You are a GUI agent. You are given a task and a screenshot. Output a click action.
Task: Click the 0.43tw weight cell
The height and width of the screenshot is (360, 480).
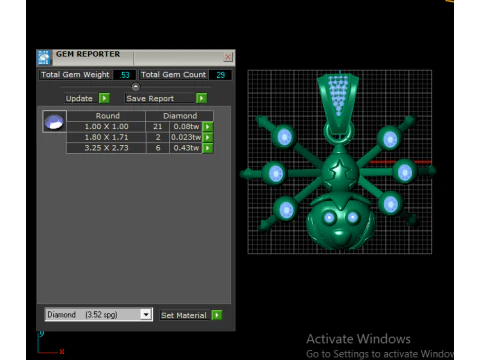[x=186, y=148]
